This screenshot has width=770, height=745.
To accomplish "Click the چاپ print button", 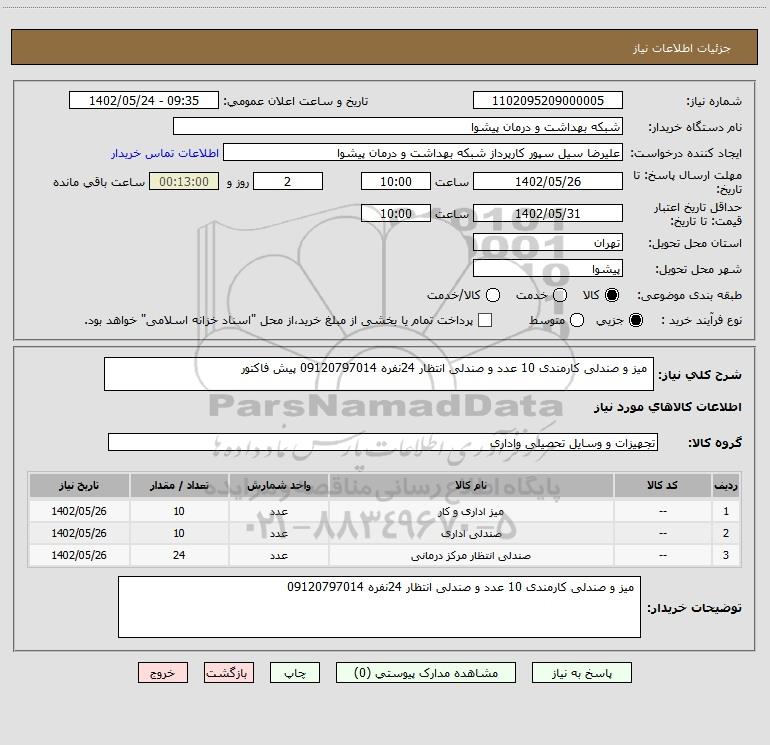I will point(300,673).
